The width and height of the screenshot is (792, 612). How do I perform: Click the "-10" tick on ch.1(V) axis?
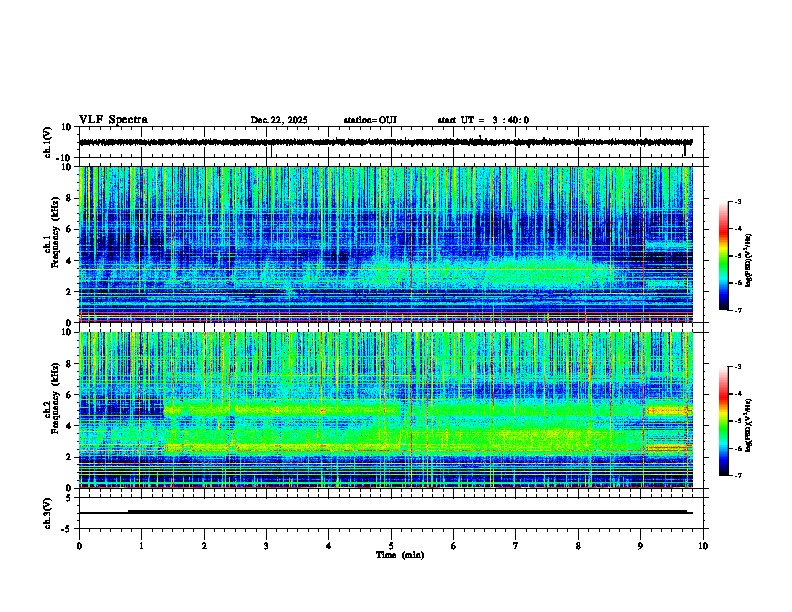(x=65, y=158)
